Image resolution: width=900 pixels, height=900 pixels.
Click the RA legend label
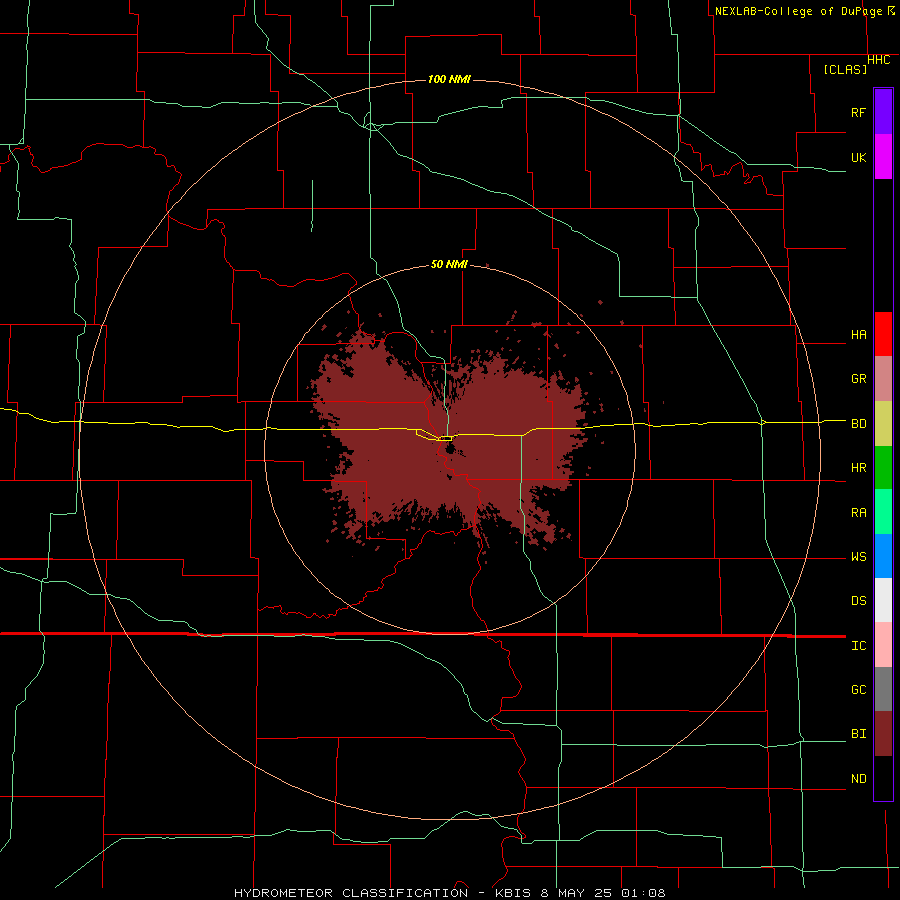pos(859,513)
